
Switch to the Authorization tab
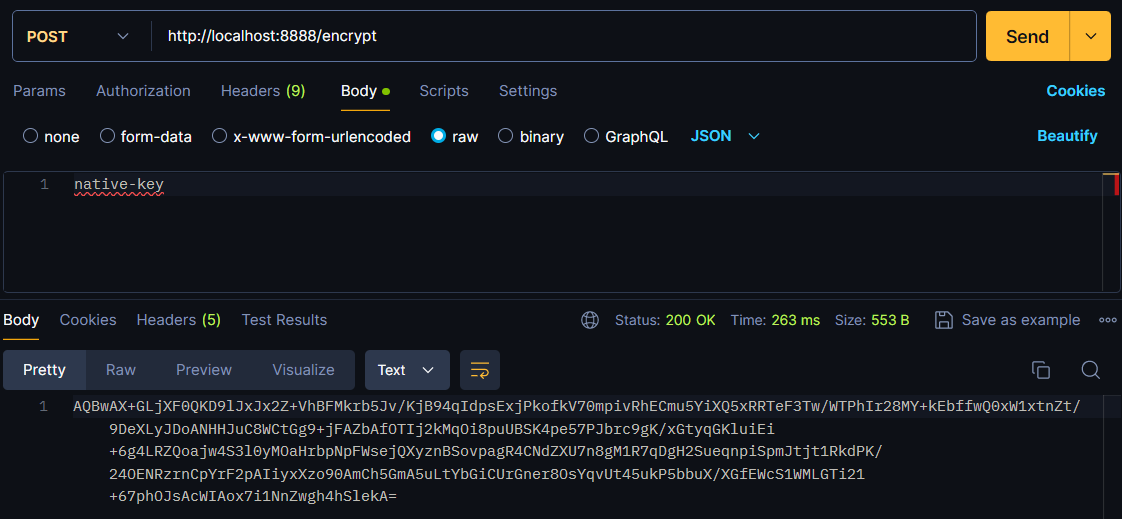(143, 91)
